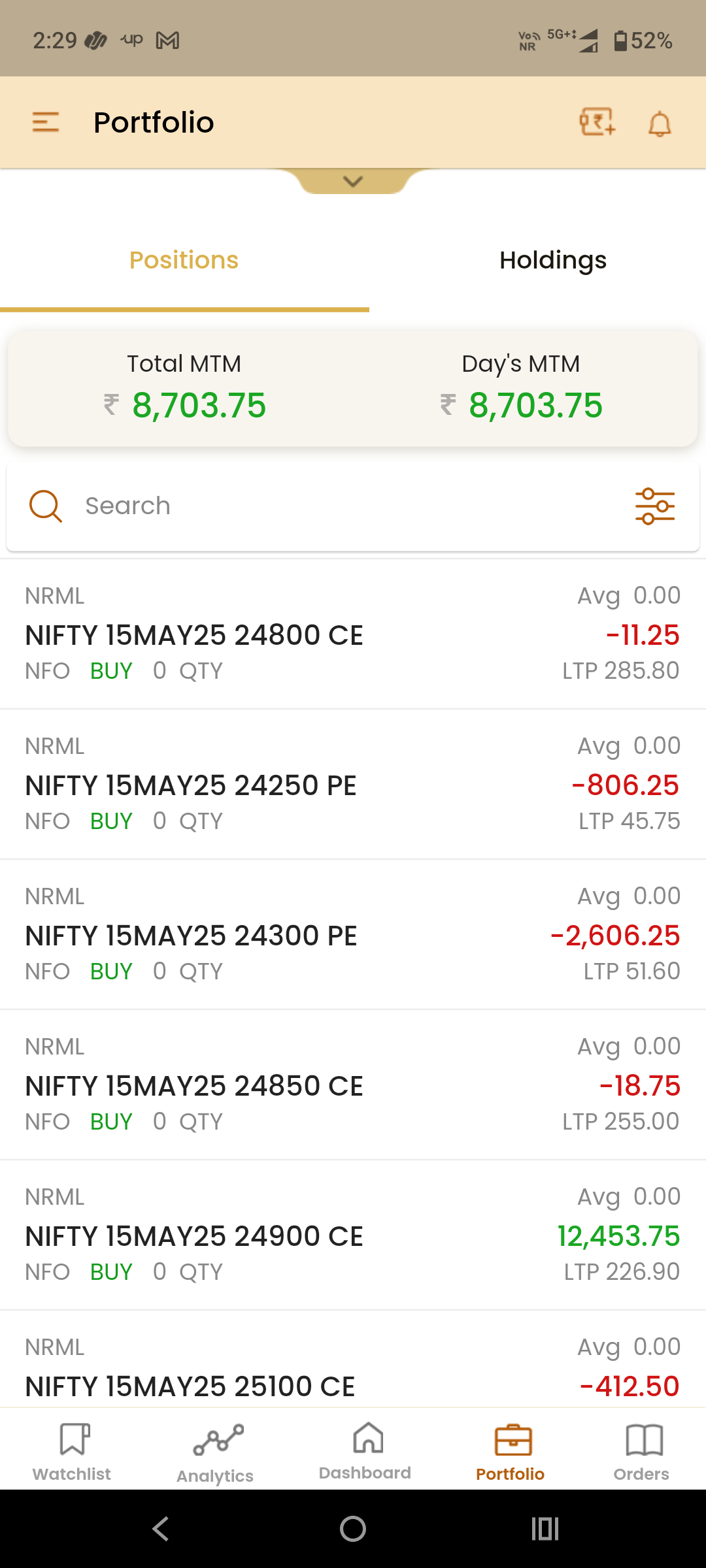The height and width of the screenshot is (1568, 706).
Task: Open the filter sliders icon
Action: coord(655,506)
